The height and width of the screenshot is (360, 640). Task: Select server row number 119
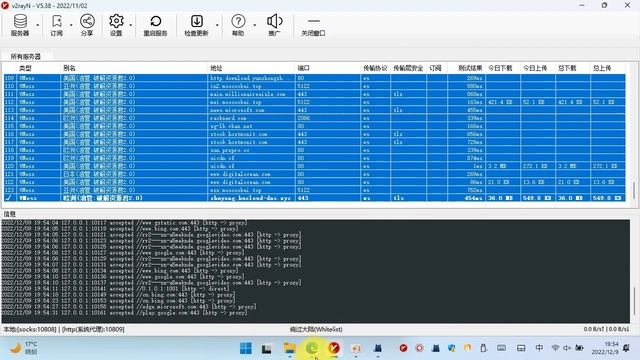(x=314, y=158)
